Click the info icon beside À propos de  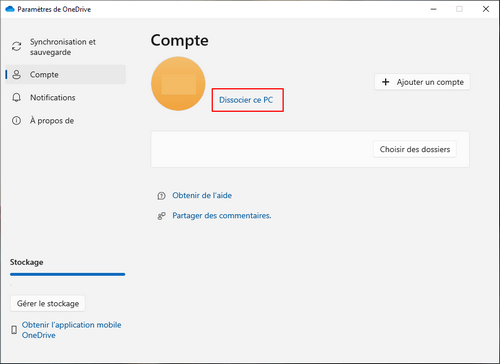16,120
